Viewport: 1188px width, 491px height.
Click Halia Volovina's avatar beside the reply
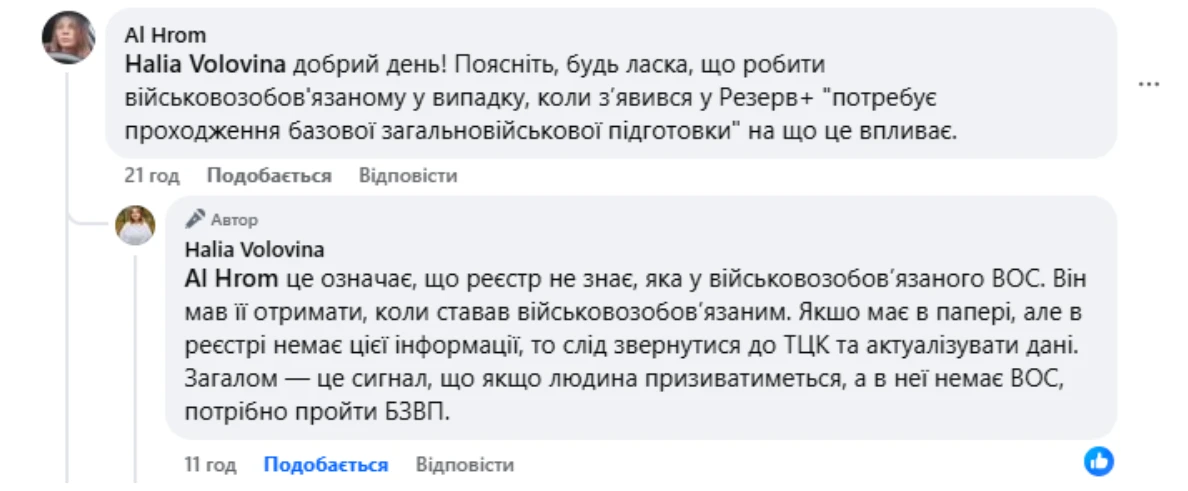pos(135,225)
